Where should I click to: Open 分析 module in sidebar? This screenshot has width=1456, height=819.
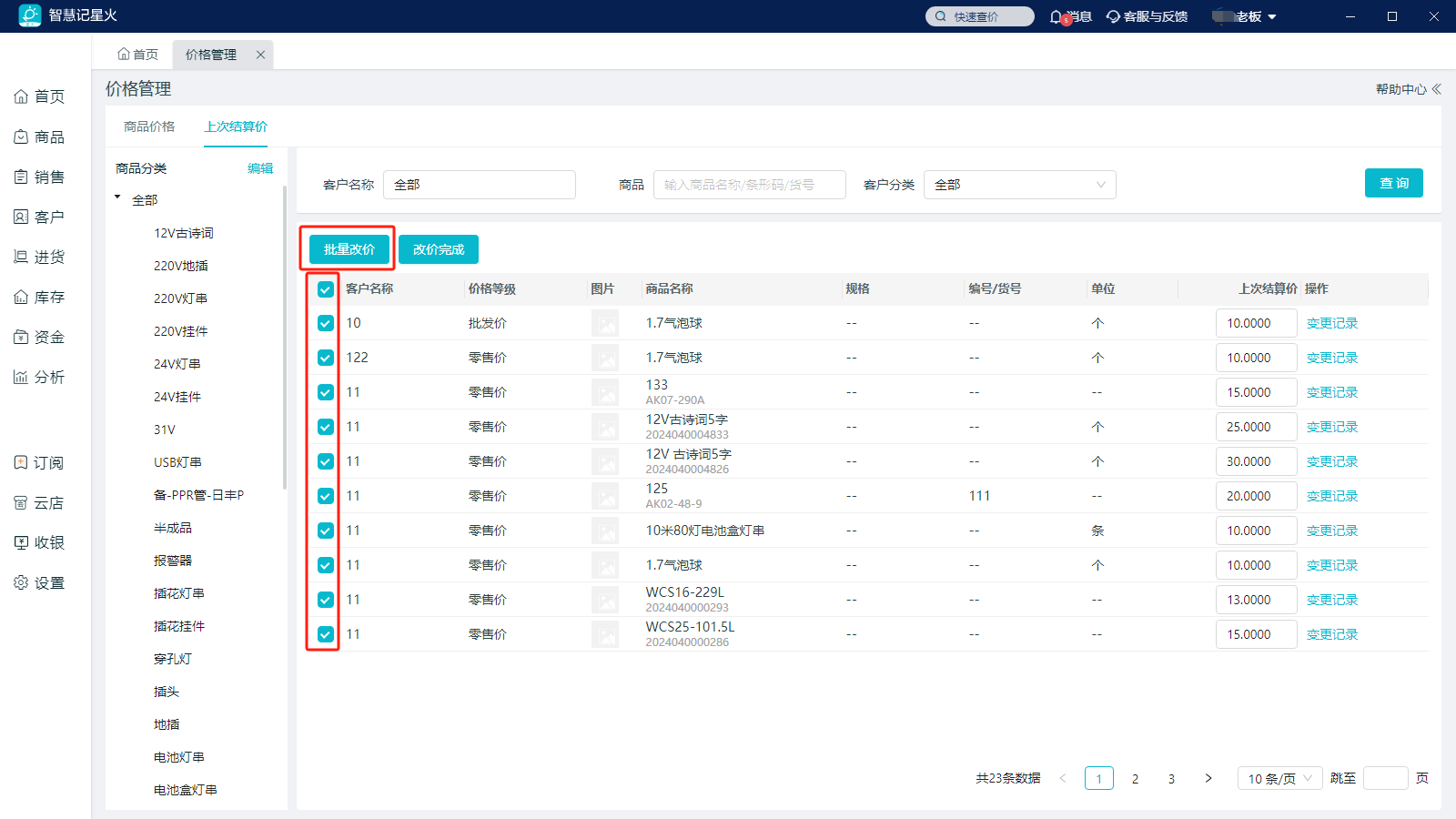[39, 377]
